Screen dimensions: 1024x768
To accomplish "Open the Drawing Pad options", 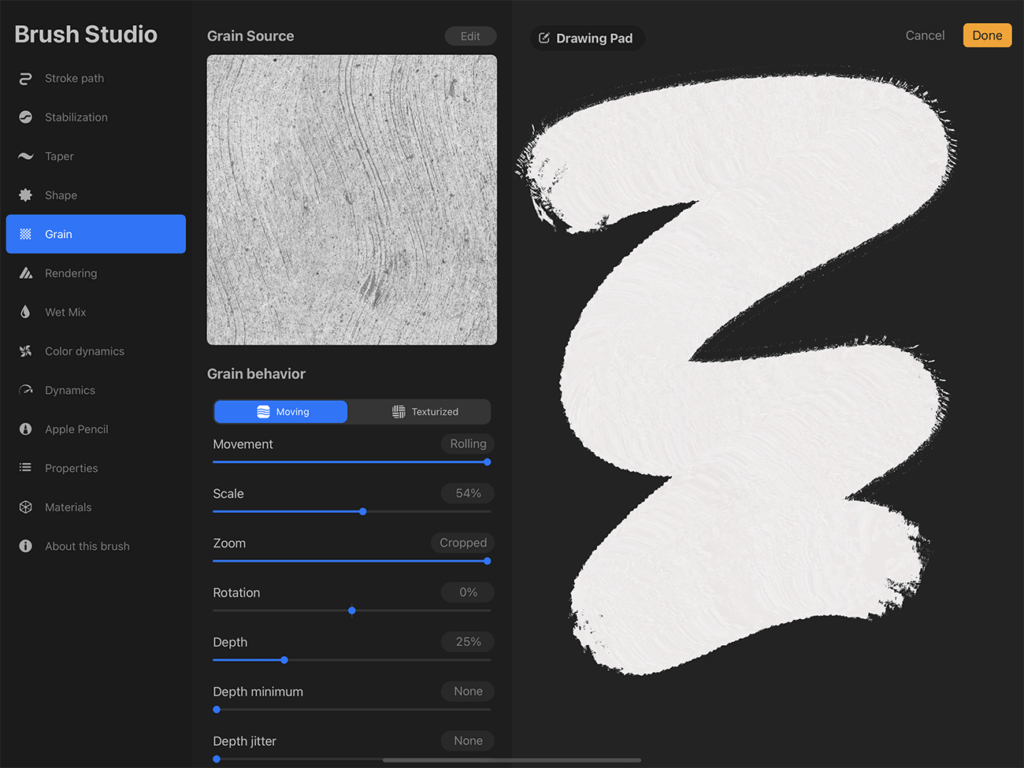I will coord(587,38).
